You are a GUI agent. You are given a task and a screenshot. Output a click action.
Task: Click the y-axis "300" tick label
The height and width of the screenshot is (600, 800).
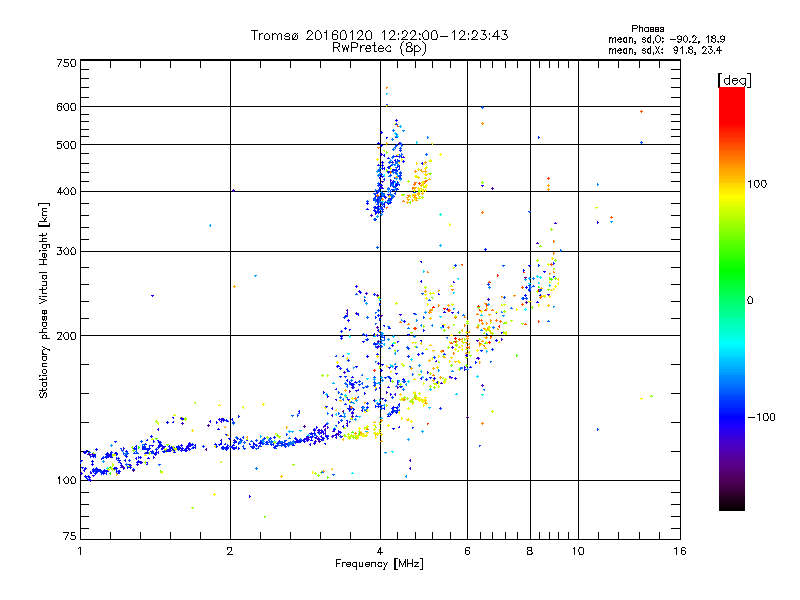pyautogui.click(x=66, y=251)
